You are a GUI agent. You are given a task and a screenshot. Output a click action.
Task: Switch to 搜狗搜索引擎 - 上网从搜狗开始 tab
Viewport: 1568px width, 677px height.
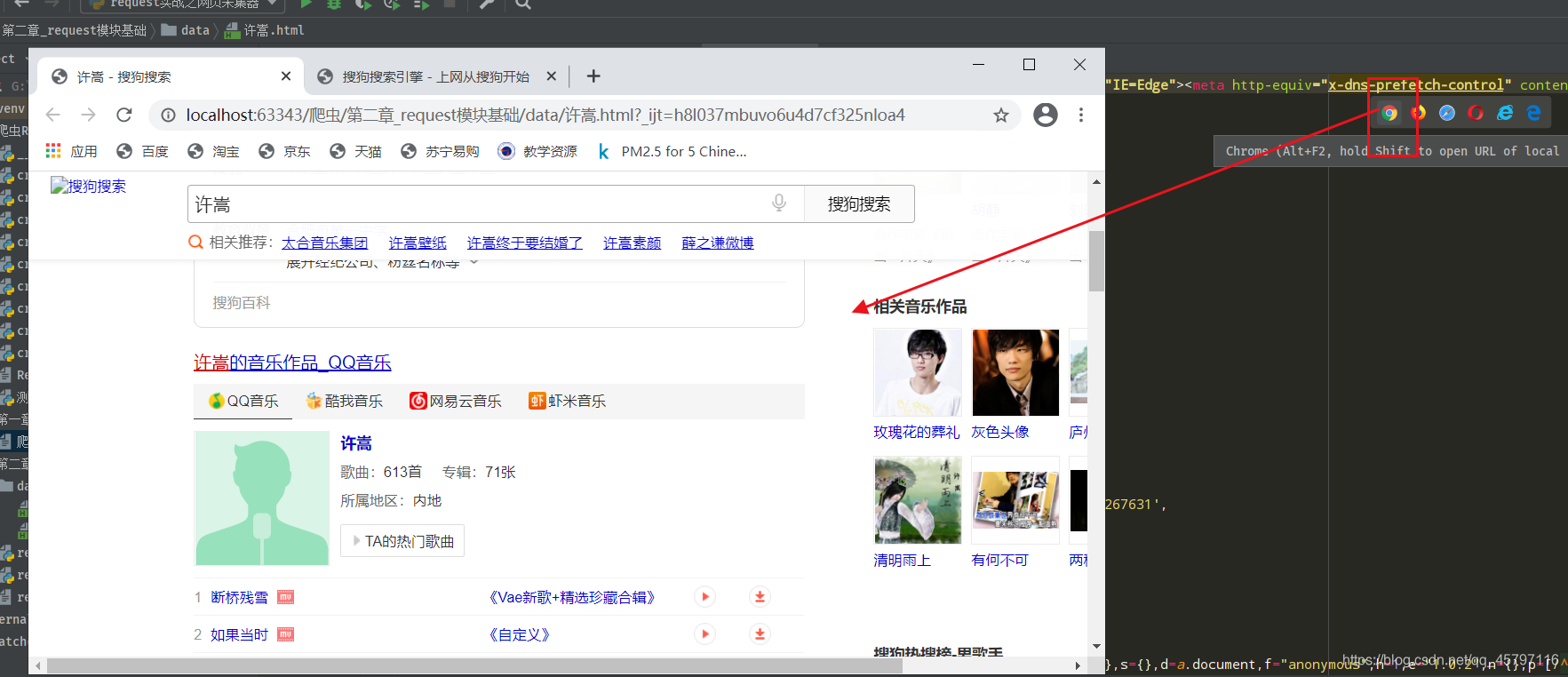(x=435, y=77)
